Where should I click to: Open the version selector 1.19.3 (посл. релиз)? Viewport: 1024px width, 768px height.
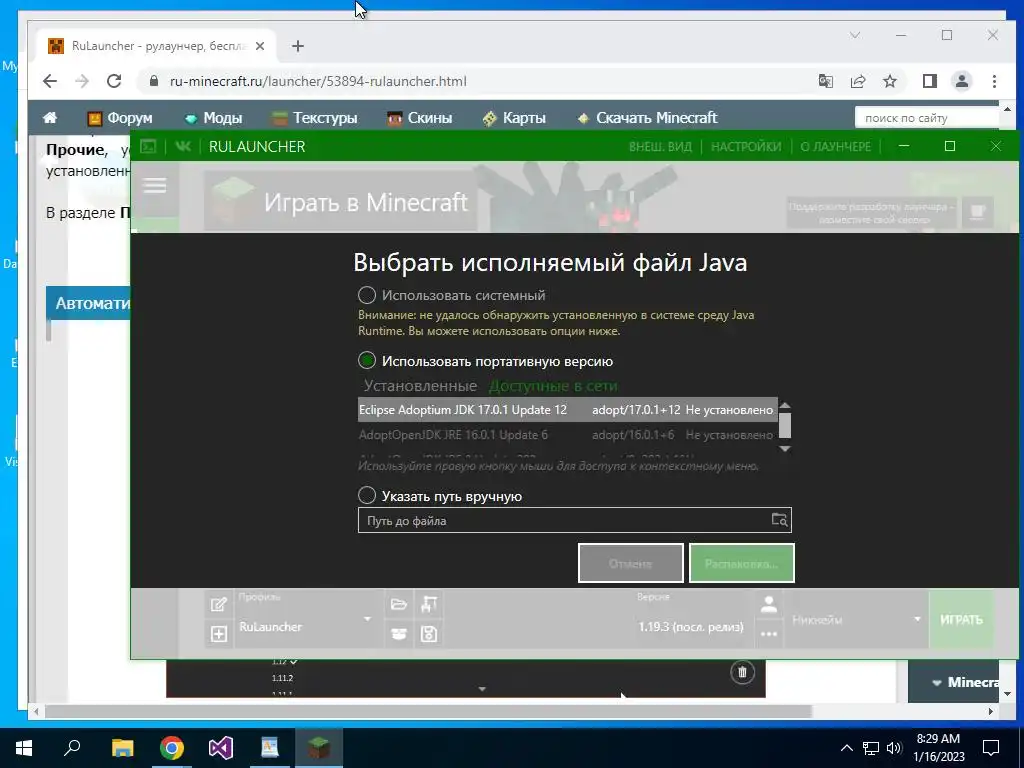[x=690, y=627]
